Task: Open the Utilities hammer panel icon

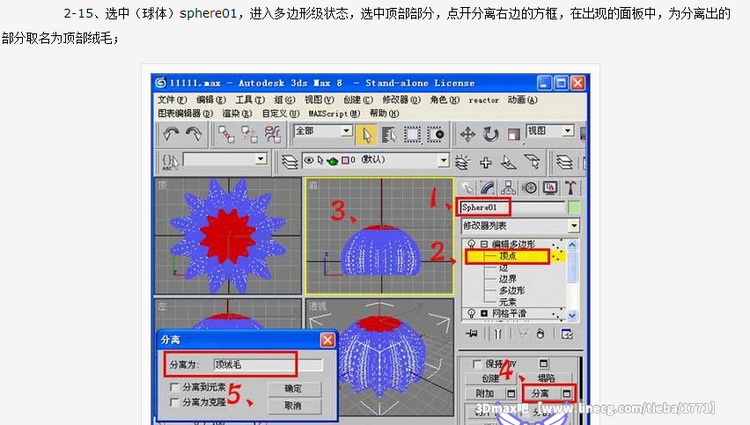Action: [x=571, y=187]
